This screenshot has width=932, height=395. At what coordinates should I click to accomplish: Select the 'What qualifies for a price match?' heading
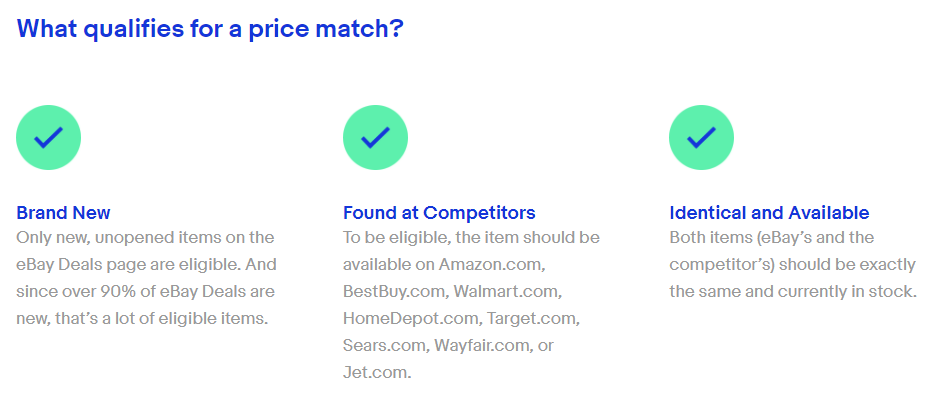click(x=210, y=28)
